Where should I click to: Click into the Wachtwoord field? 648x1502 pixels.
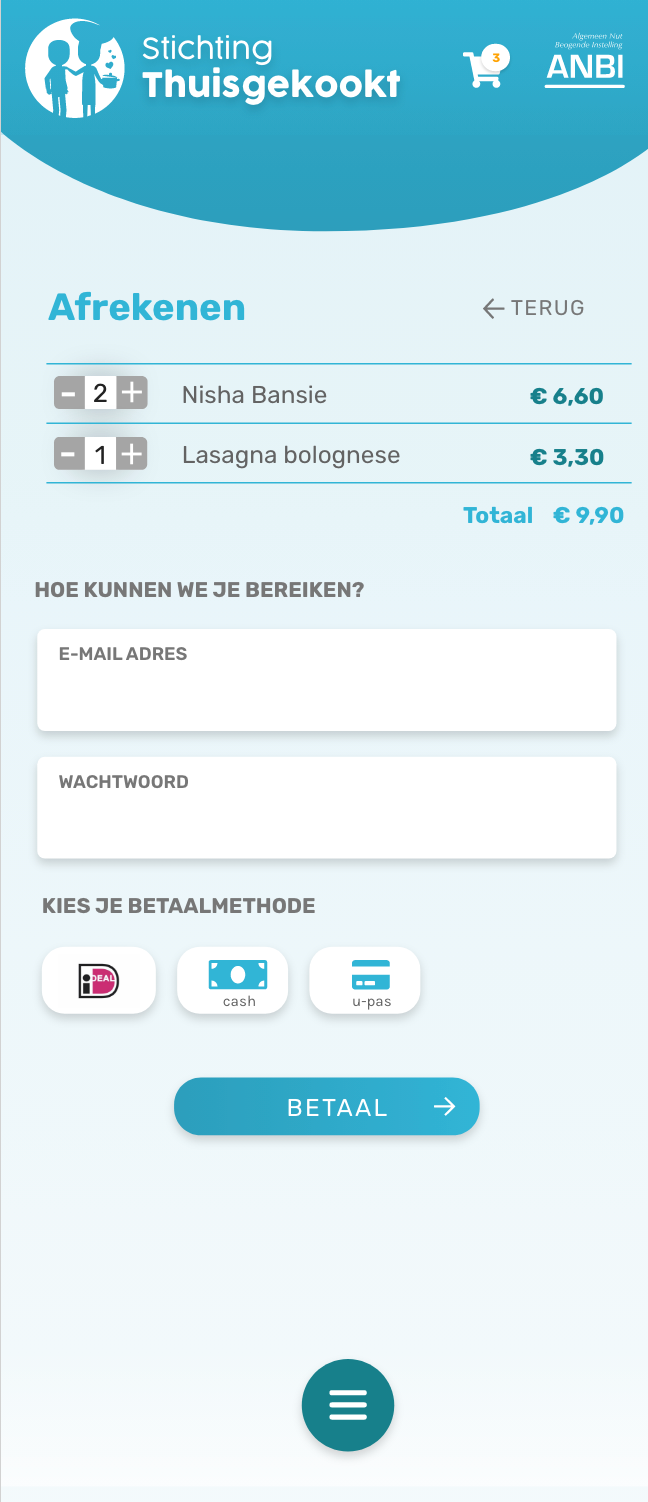click(327, 818)
